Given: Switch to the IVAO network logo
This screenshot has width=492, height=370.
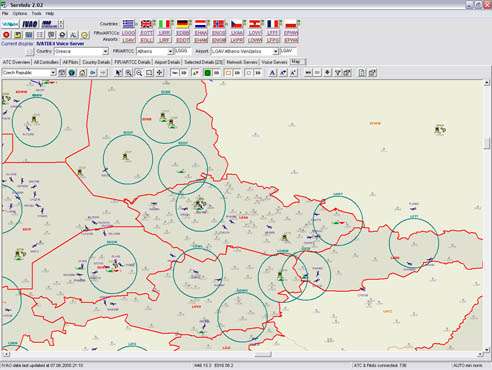Looking at the screenshot, I should coord(30,24).
